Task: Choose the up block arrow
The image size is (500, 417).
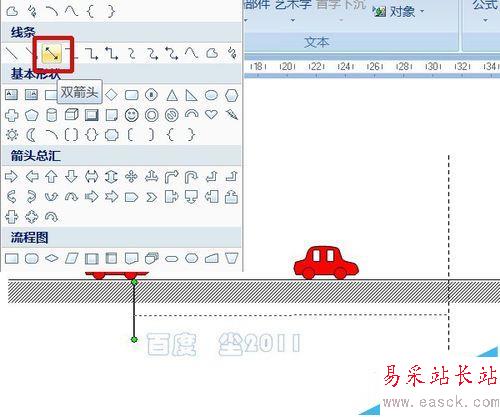Action: (x=51, y=176)
